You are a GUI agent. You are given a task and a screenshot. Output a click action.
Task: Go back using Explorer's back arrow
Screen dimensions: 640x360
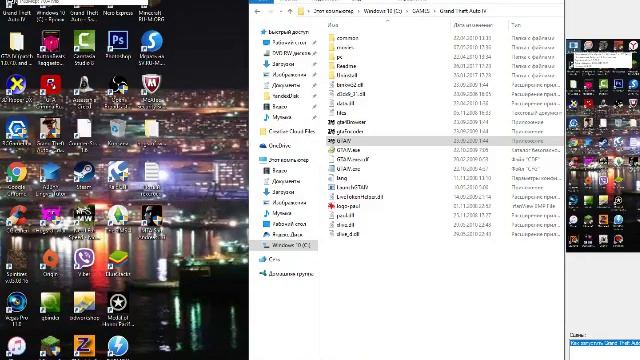pyautogui.click(x=257, y=11)
